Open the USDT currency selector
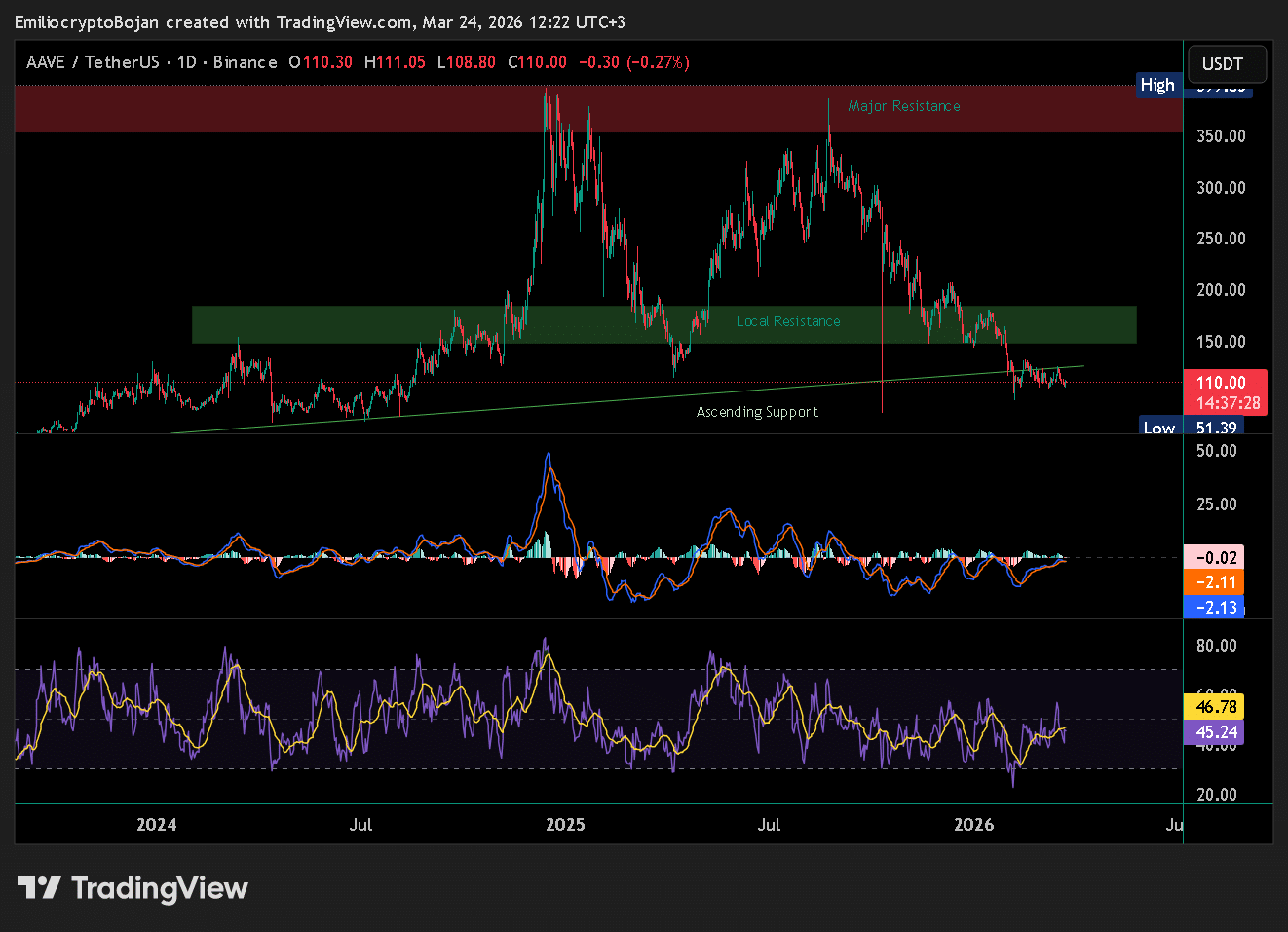 tap(1227, 64)
